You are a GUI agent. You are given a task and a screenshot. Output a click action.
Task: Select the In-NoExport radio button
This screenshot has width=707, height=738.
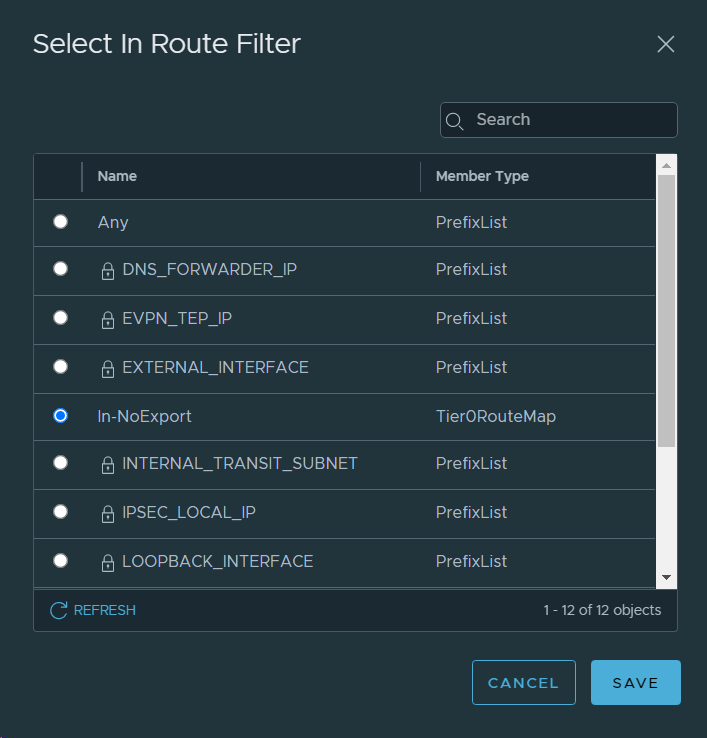[61, 415]
